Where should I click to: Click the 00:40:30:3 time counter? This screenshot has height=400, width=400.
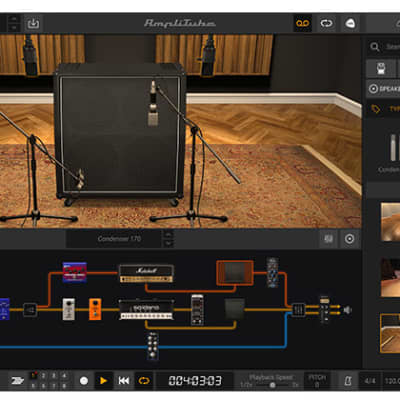coord(195,380)
